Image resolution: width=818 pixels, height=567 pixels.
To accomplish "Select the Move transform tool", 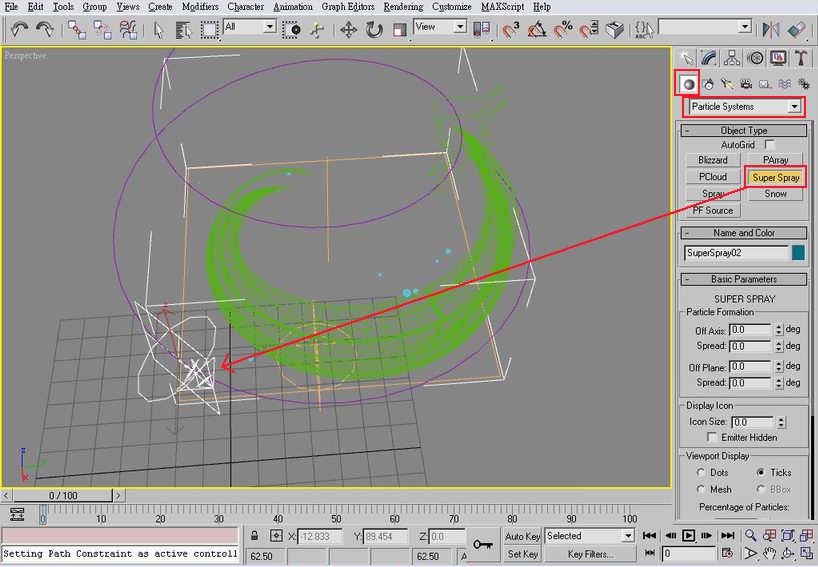I will [x=349, y=29].
